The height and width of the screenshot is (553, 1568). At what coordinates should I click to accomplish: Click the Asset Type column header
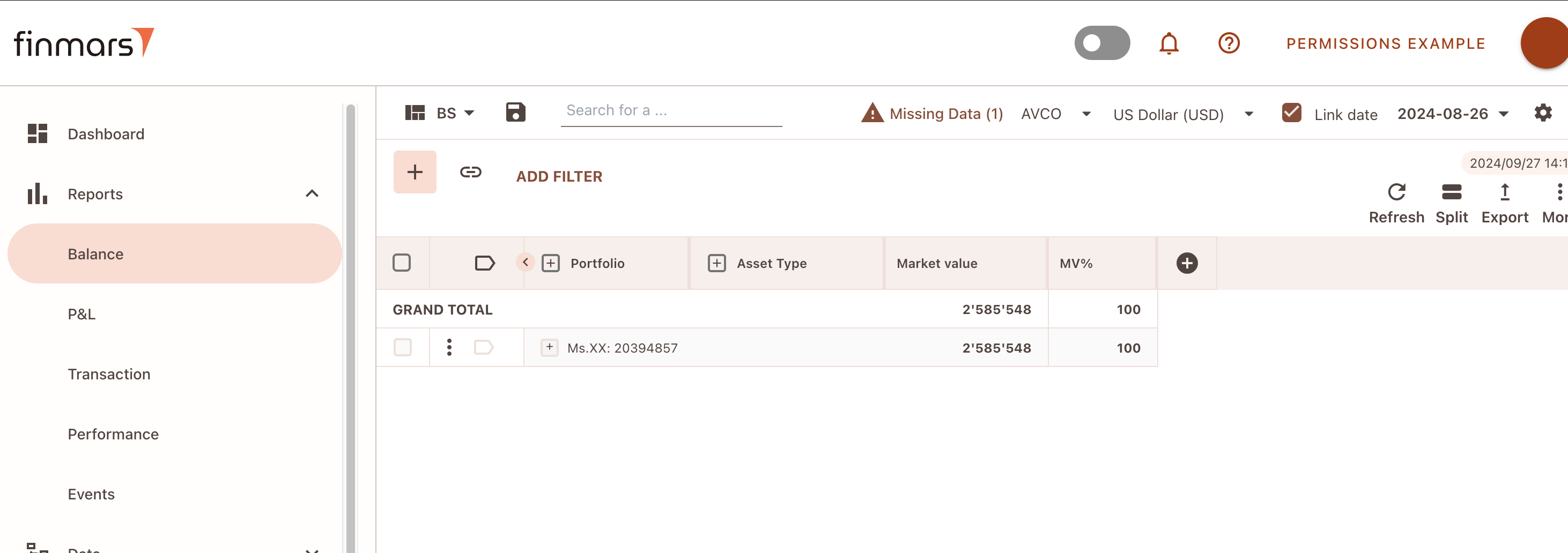[771, 264]
